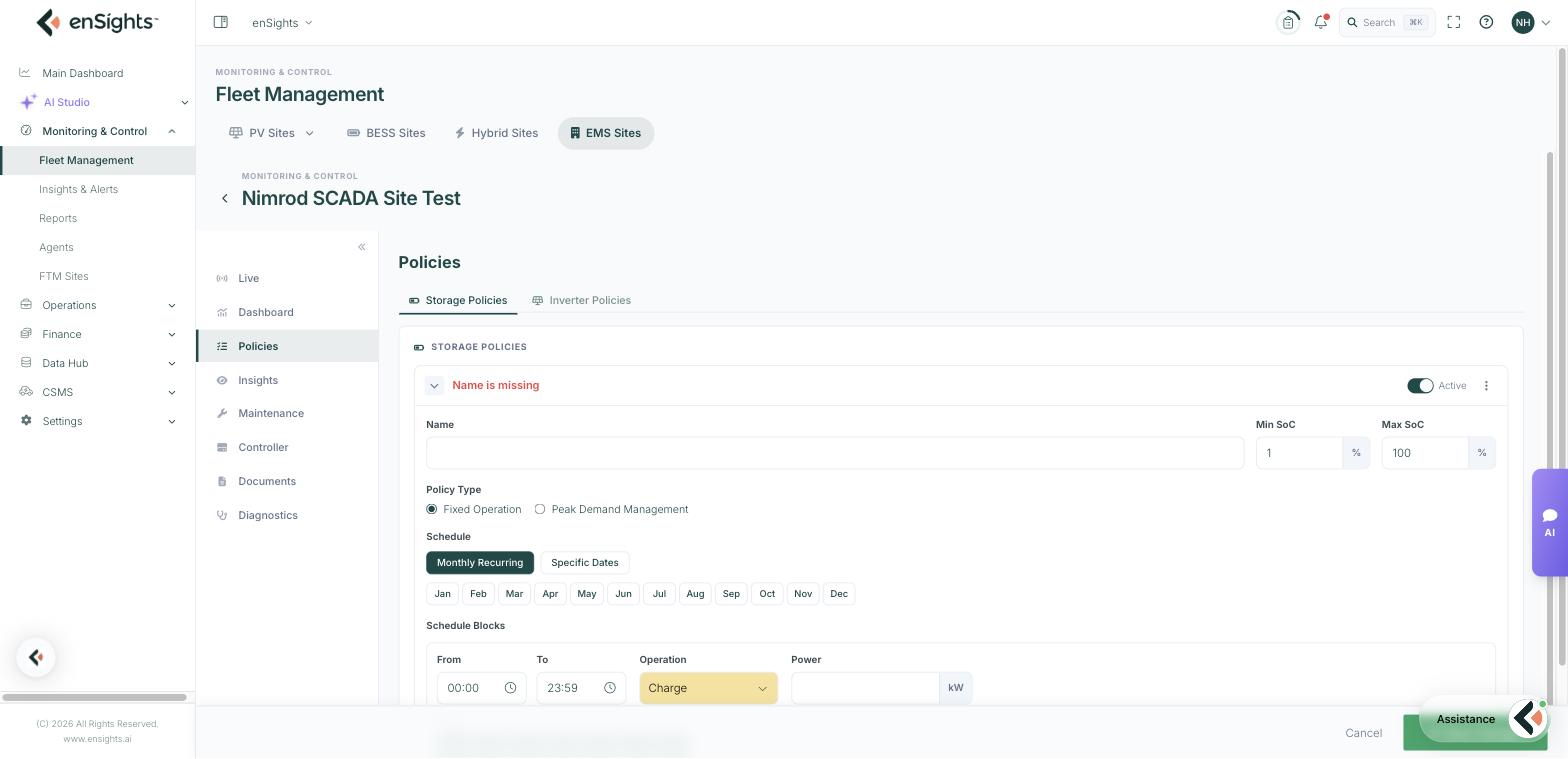This screenshot has height=759, width=1568.
Task: Toggle the sidebar panel icon
Action: click(x=221, y=22)
